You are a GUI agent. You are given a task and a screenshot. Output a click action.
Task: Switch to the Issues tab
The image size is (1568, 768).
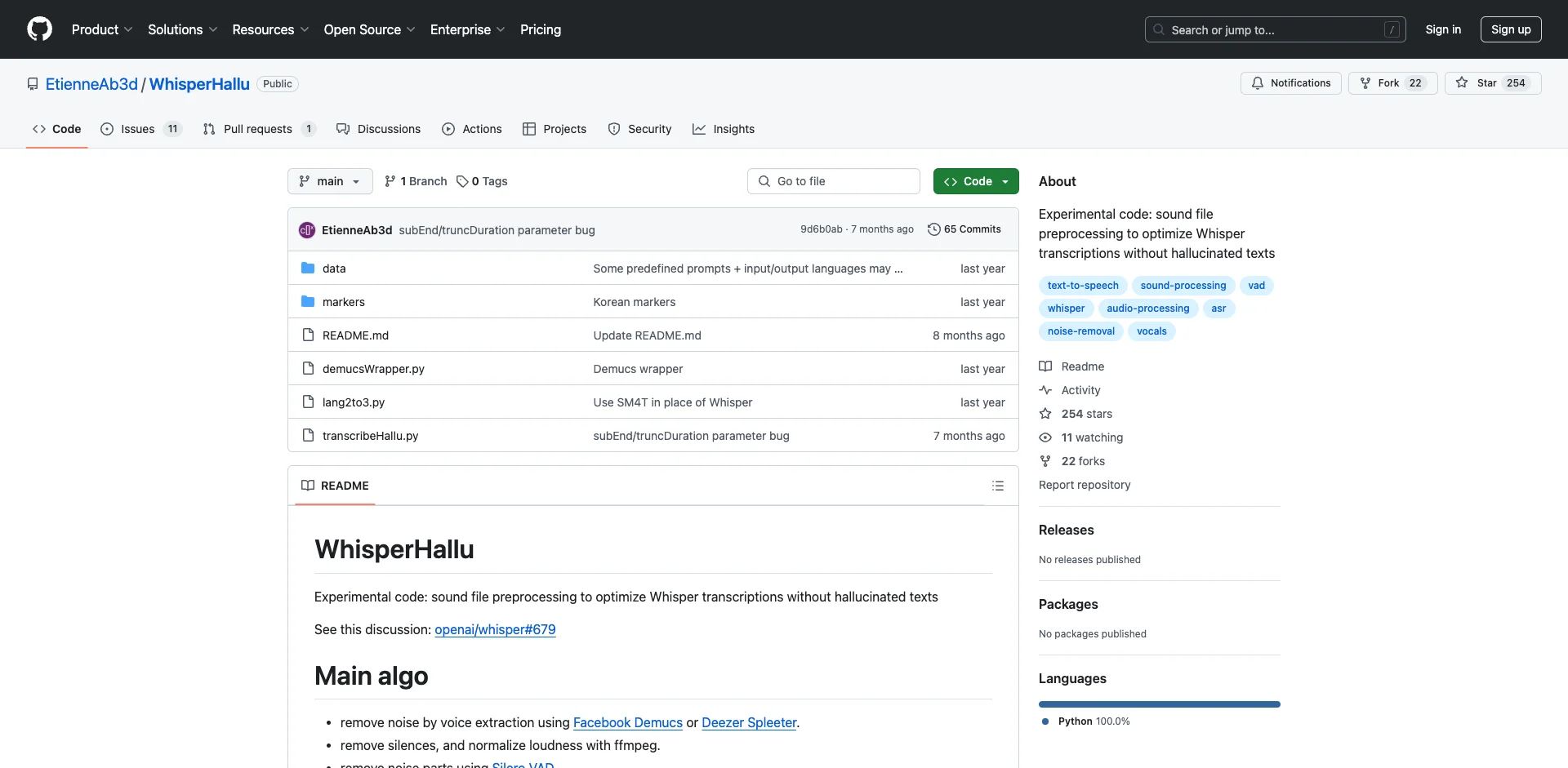[x=140, y=129]
